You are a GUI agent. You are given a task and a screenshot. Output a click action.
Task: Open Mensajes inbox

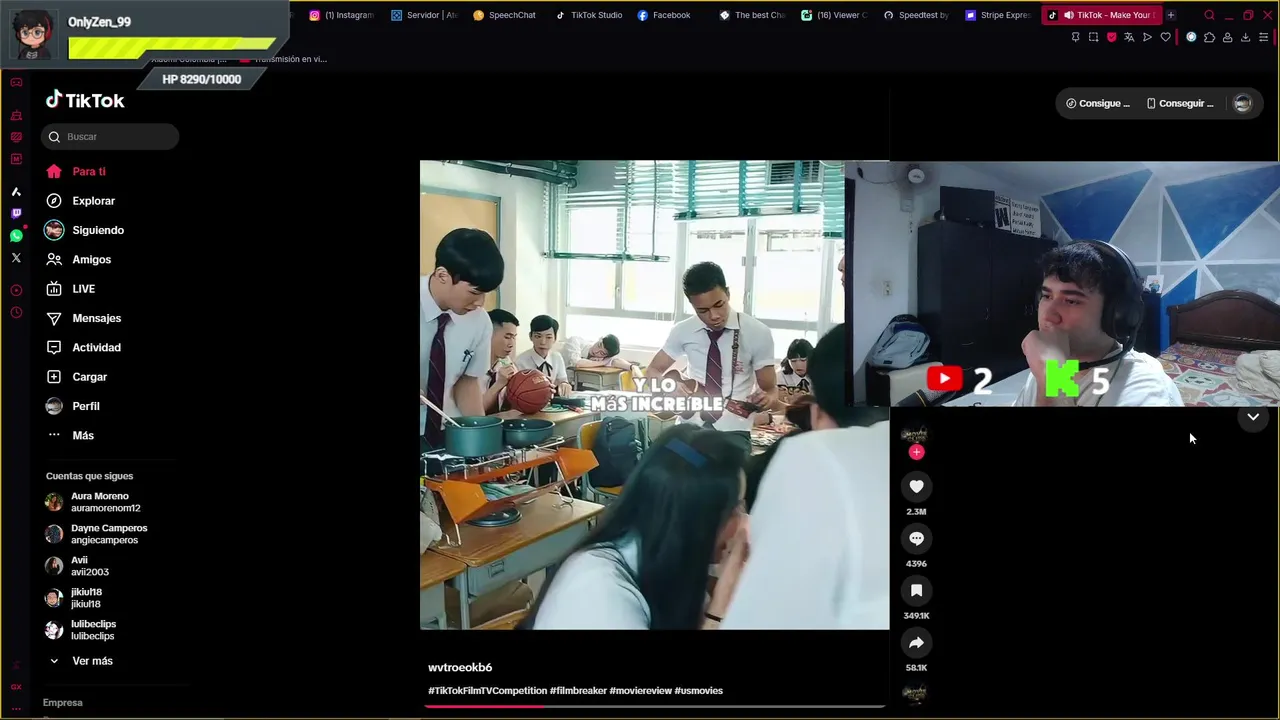(84, 318)
